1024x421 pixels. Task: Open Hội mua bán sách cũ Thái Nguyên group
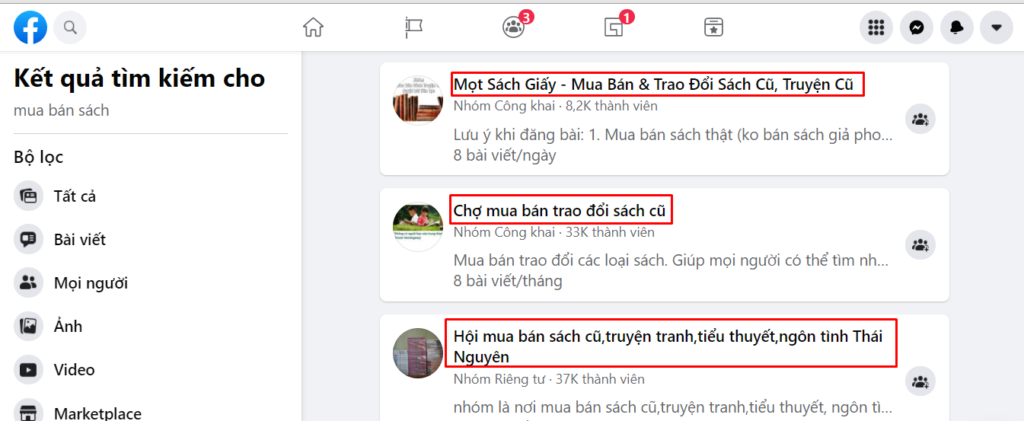(669, 347)
